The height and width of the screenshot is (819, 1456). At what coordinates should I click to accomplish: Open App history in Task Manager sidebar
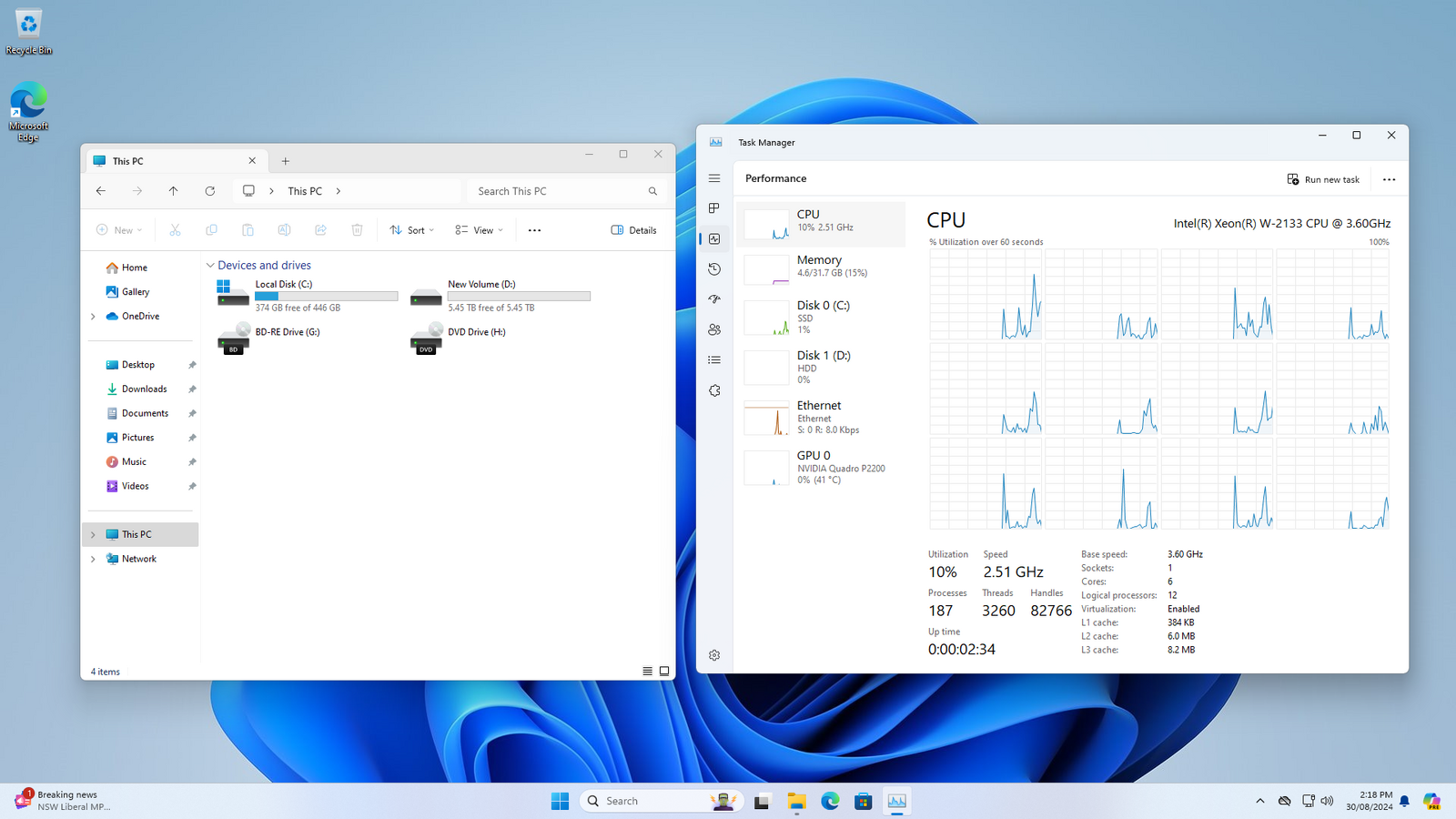coord(714,269)
